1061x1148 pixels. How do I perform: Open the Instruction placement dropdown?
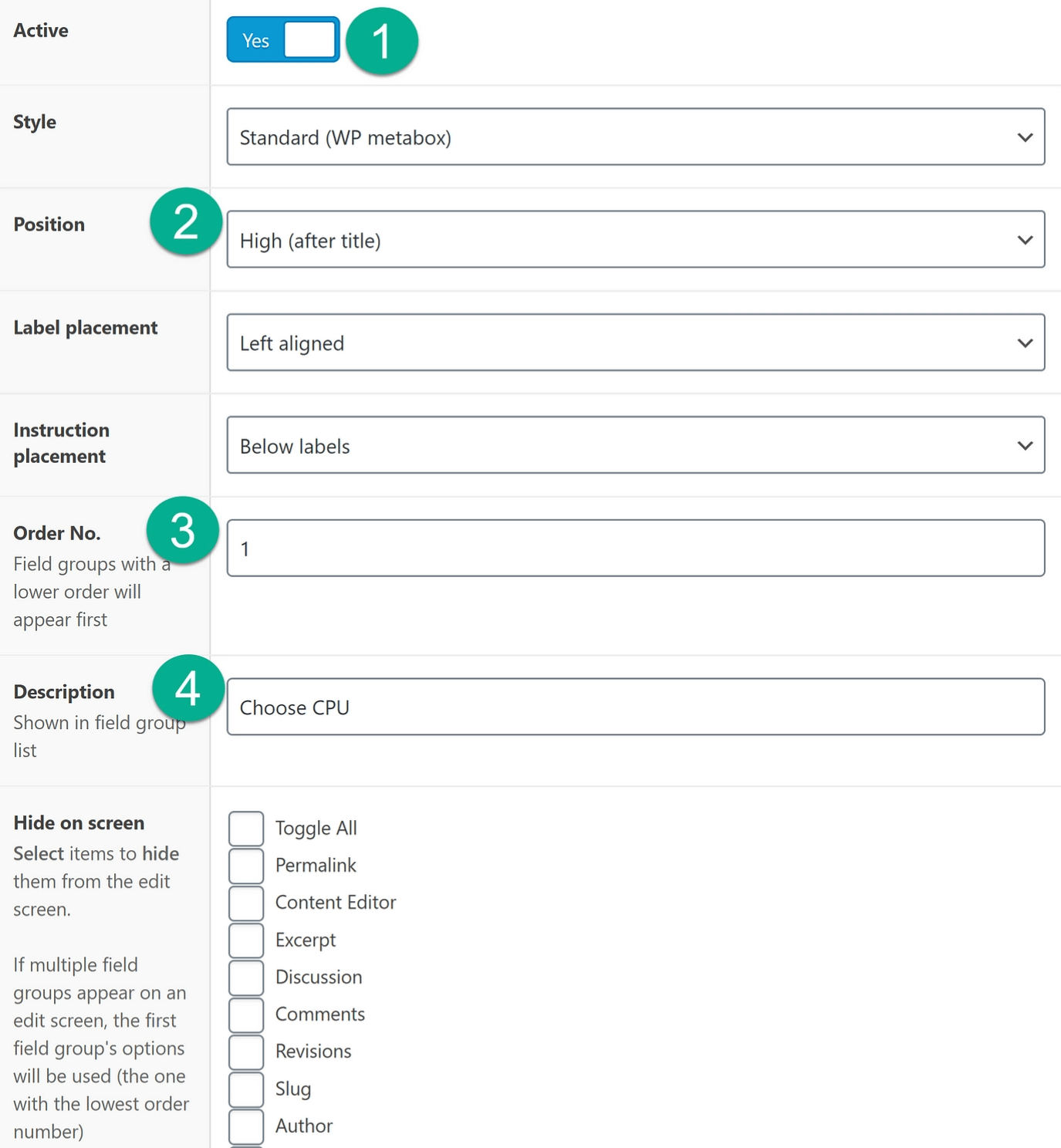[x=635, y=446]
